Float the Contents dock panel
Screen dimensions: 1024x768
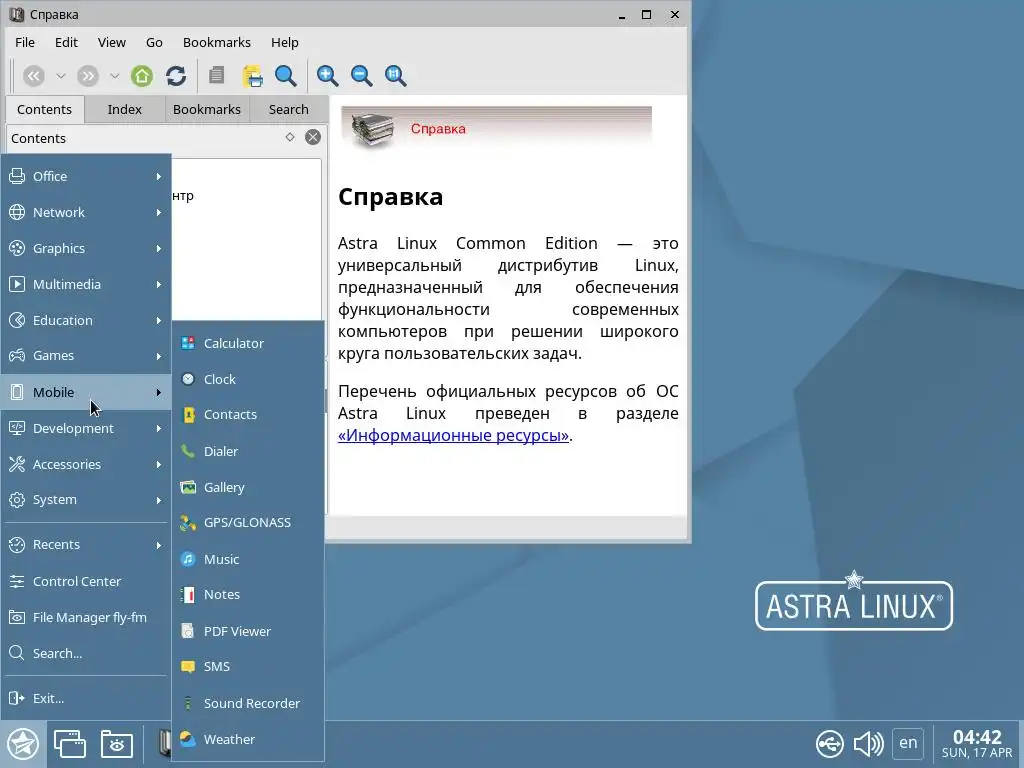(x=290, y=137)
